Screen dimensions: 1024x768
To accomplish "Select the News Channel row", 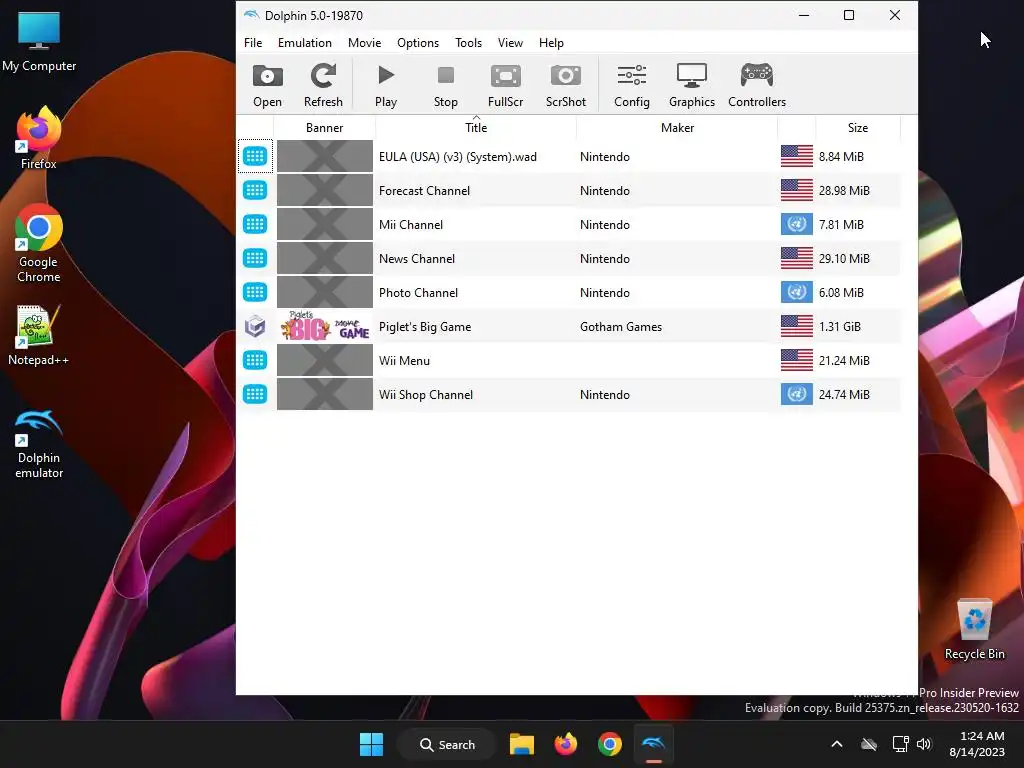I will tap(569, 259).
